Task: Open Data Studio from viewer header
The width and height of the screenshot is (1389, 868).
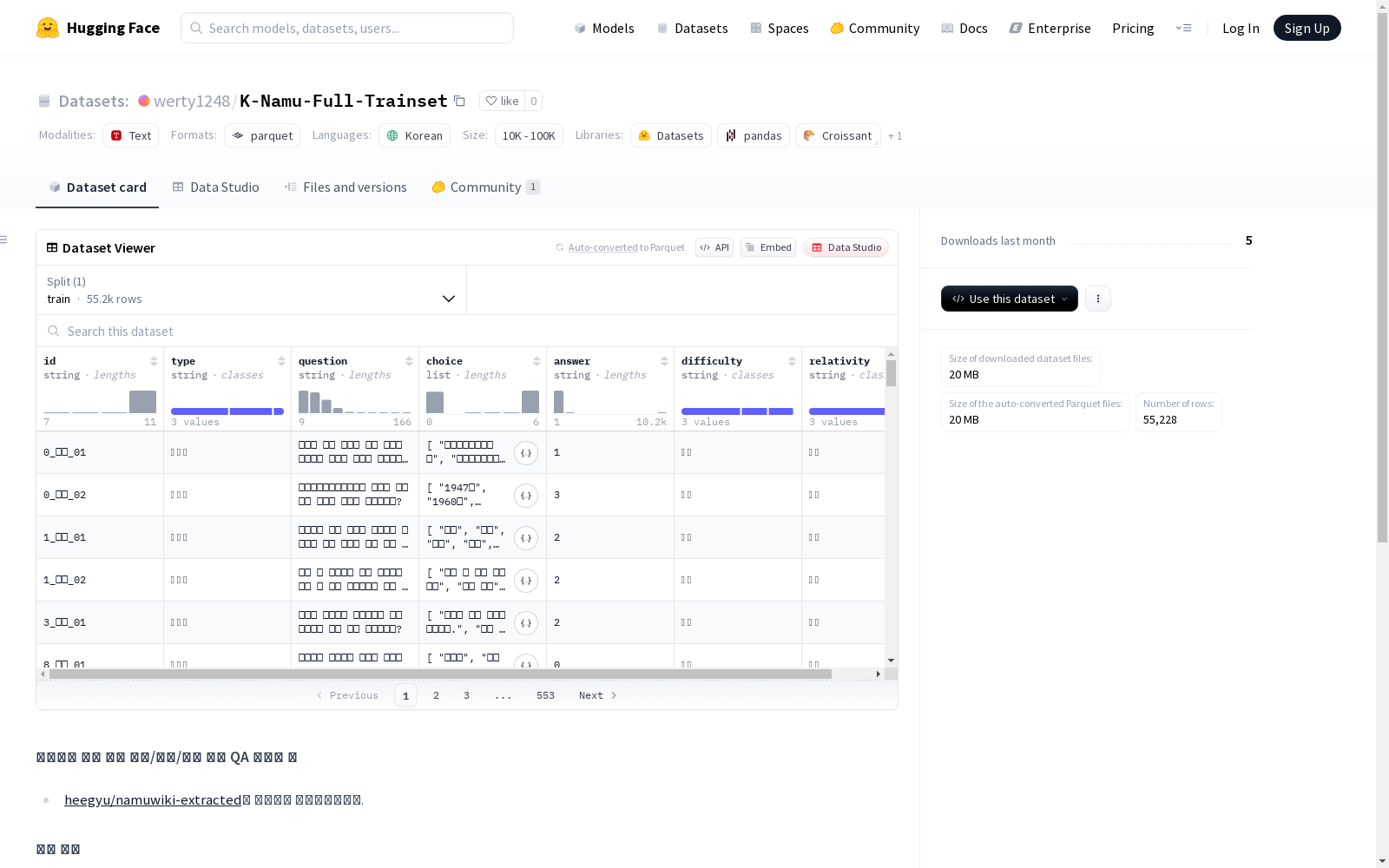Action: tap(846, 247)
